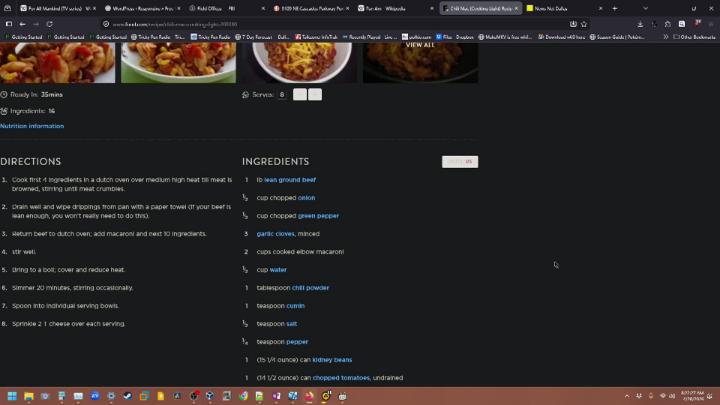Click VIEW ALL on the last photo
The height and width of the screenshot is (405, 720).
click(420, 45)
